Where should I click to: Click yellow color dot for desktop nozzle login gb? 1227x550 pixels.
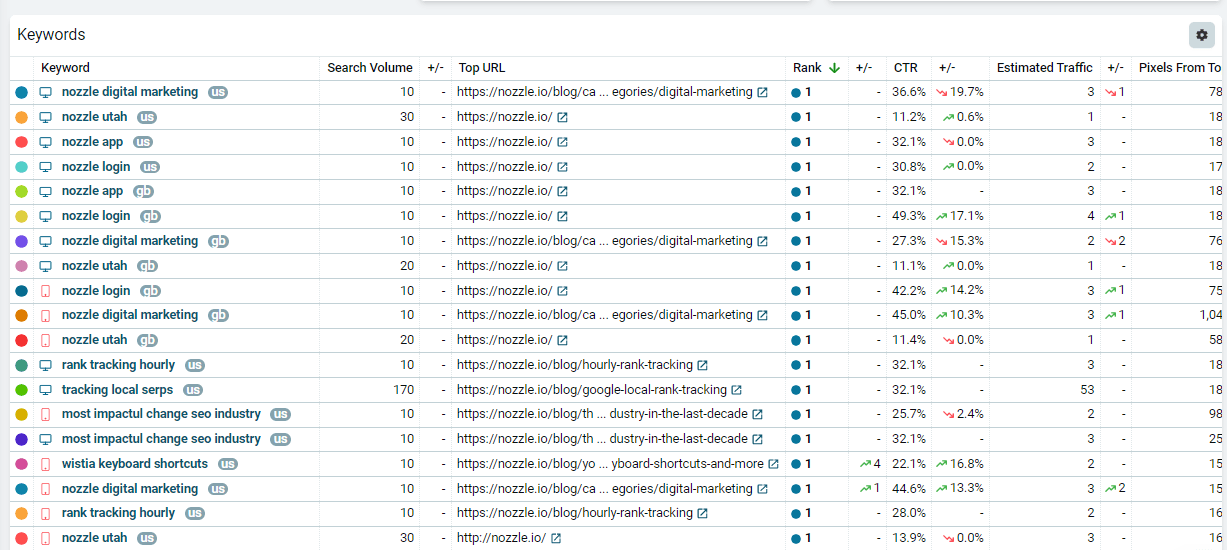pyautogui.click(x=22, y=216)
